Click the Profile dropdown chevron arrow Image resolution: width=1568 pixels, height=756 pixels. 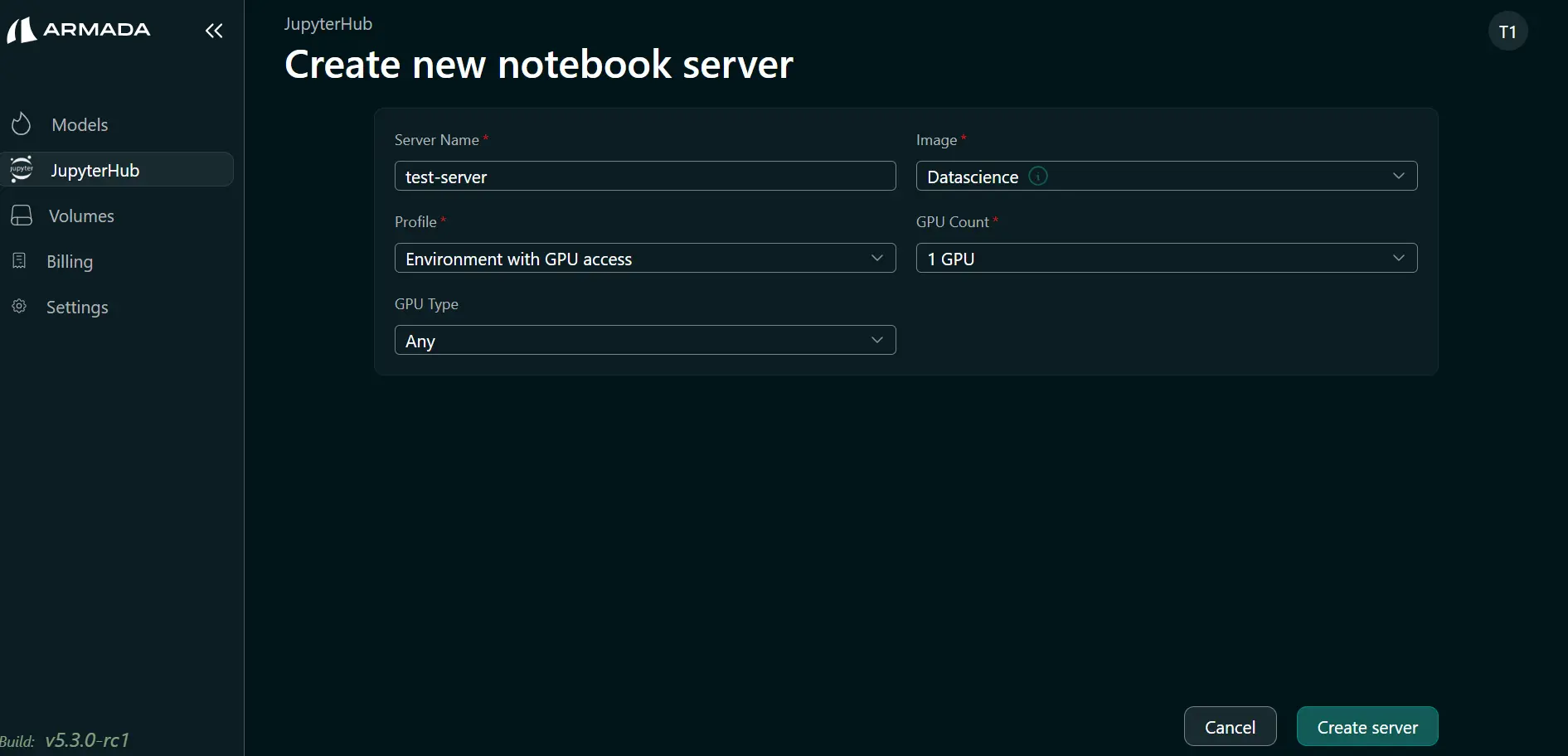(876, 258)
